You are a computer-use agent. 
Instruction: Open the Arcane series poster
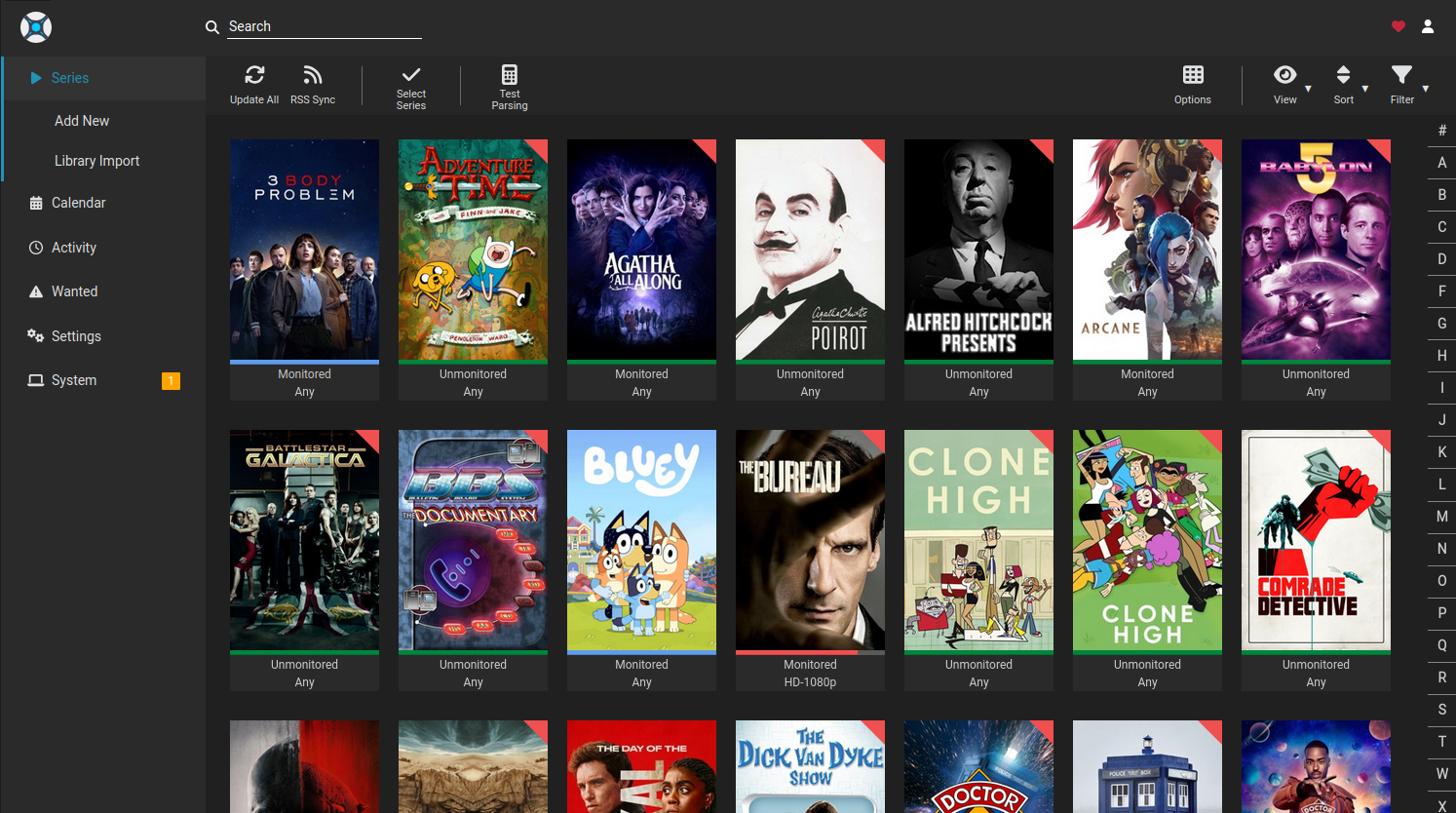coord(1147,250)
